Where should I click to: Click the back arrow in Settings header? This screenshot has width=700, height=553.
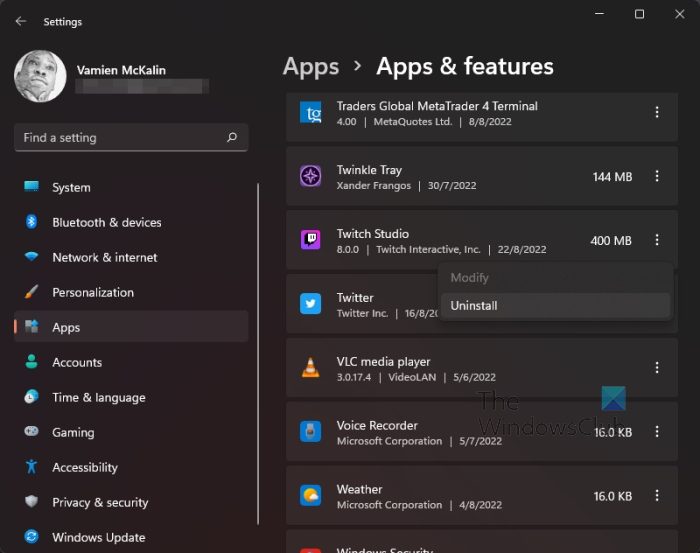pos(21,21)
